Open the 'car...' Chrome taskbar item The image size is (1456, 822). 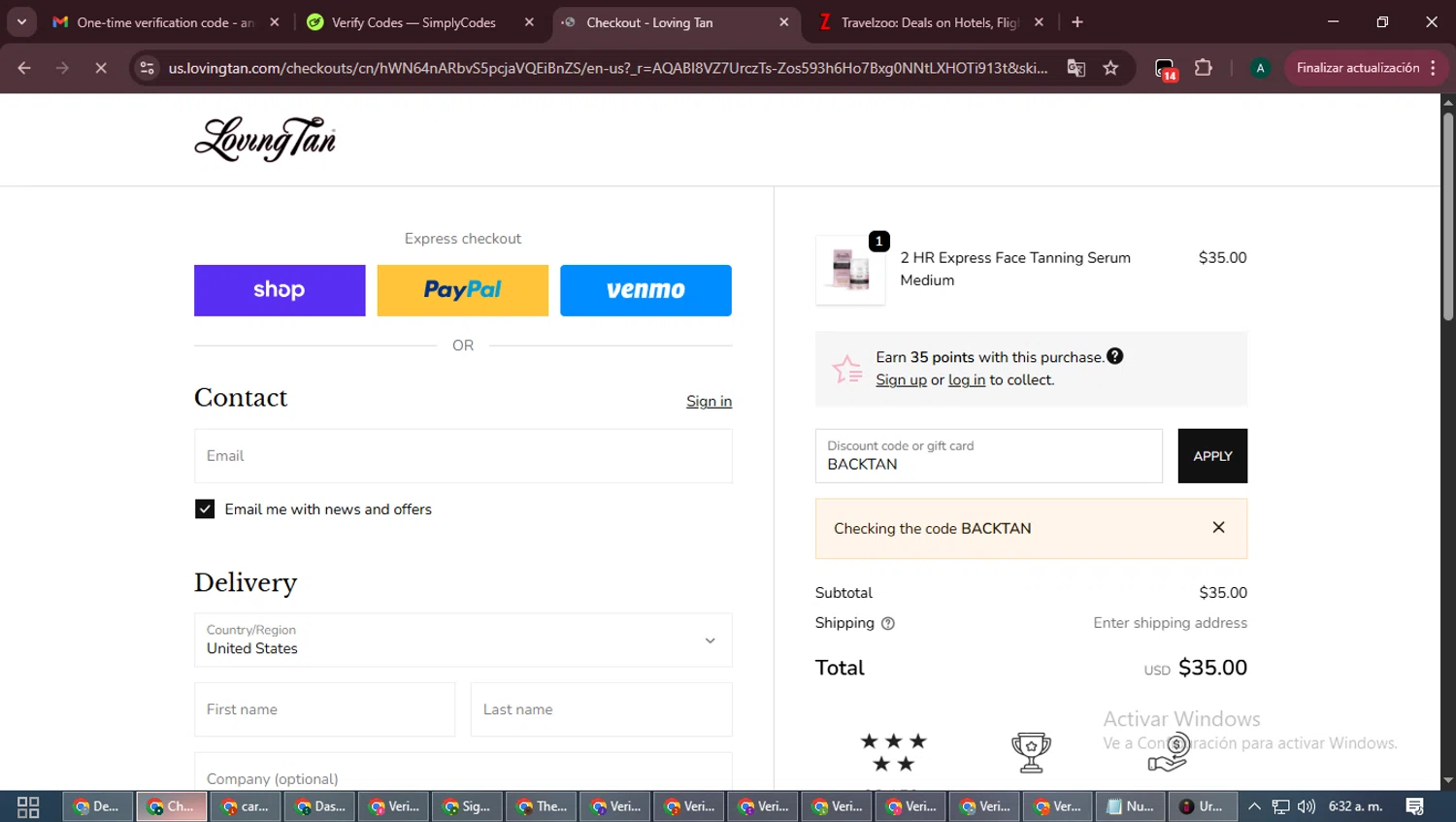pos(246,806)
